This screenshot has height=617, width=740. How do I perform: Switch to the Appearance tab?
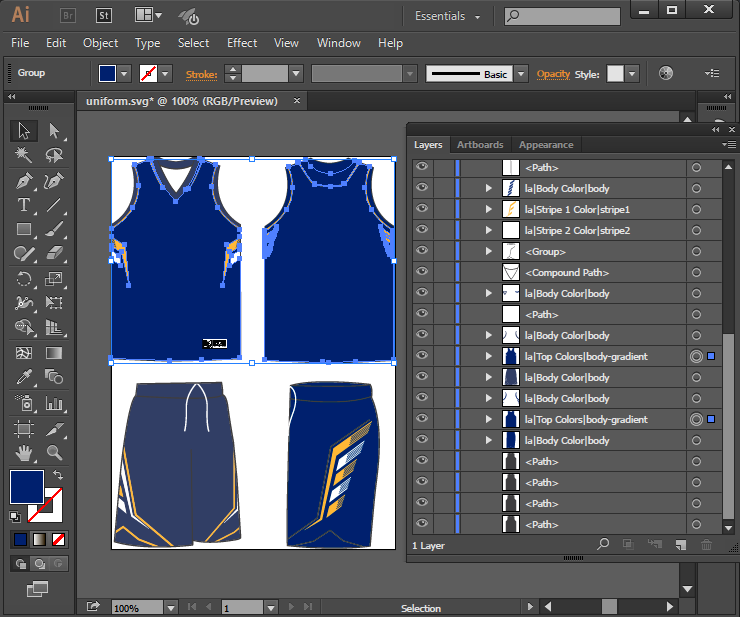coord(546,144)
